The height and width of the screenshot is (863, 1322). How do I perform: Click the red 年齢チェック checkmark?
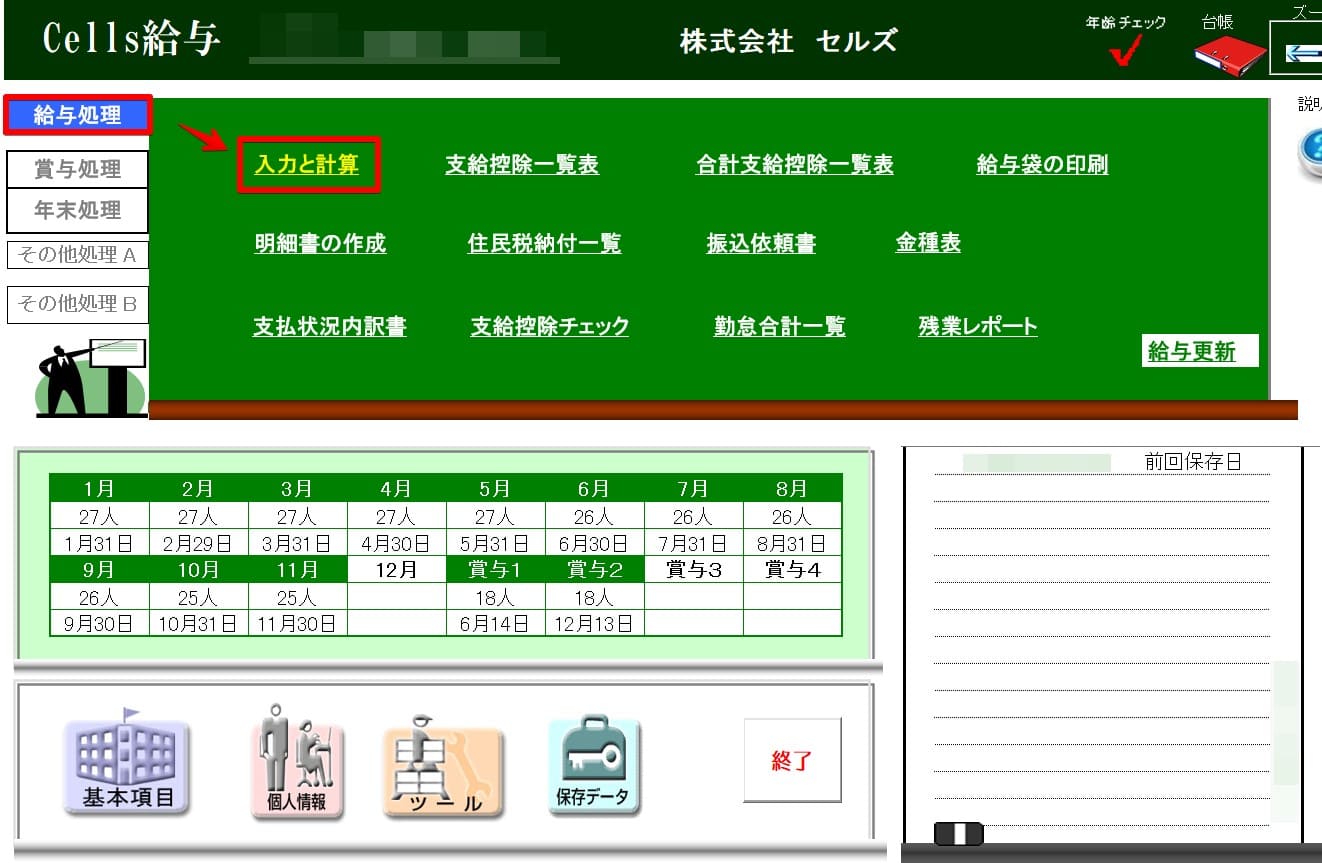click(x=1125, y=52)
